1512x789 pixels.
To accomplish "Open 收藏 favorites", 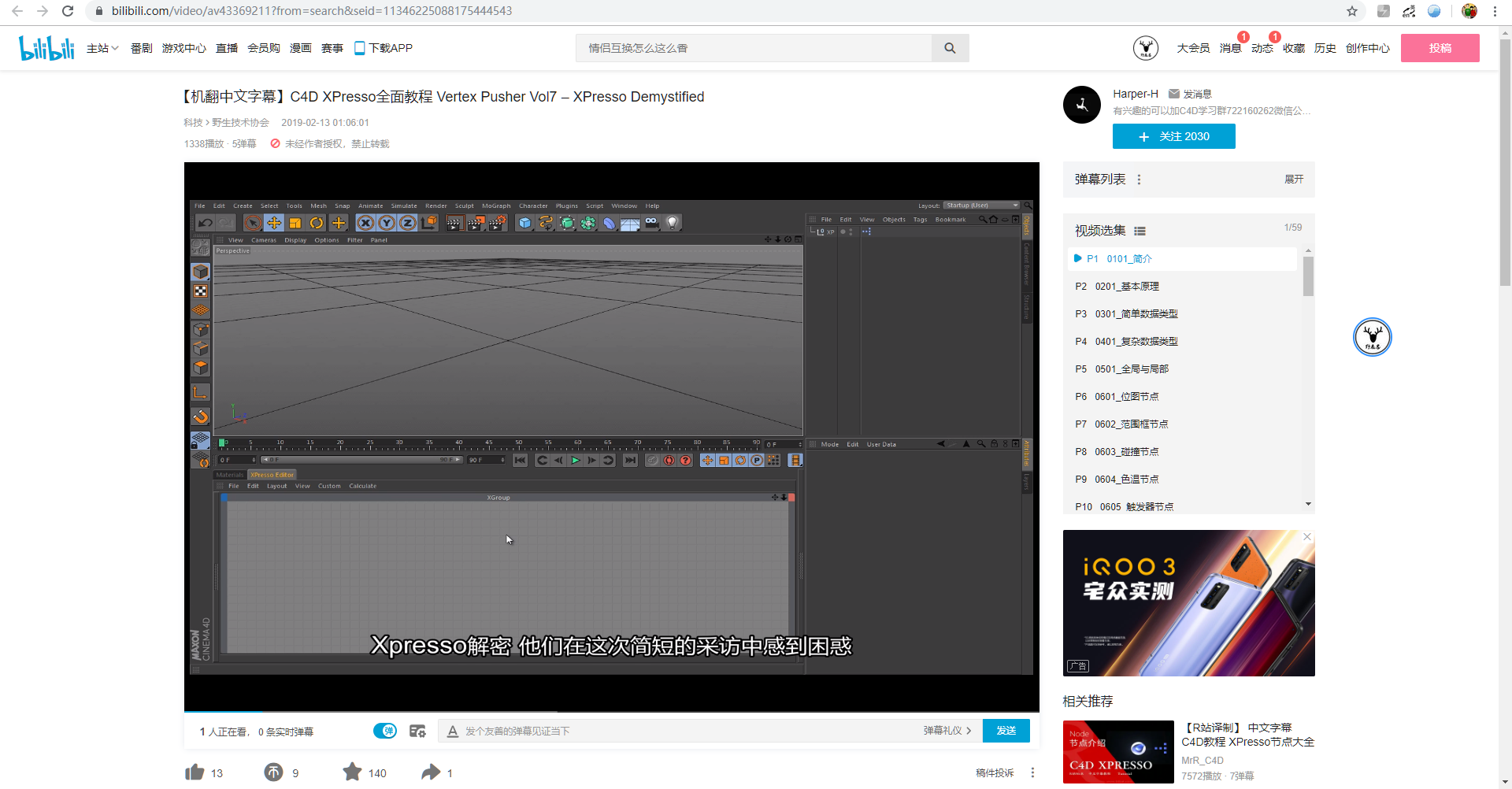I will [x=1294, y=48].
